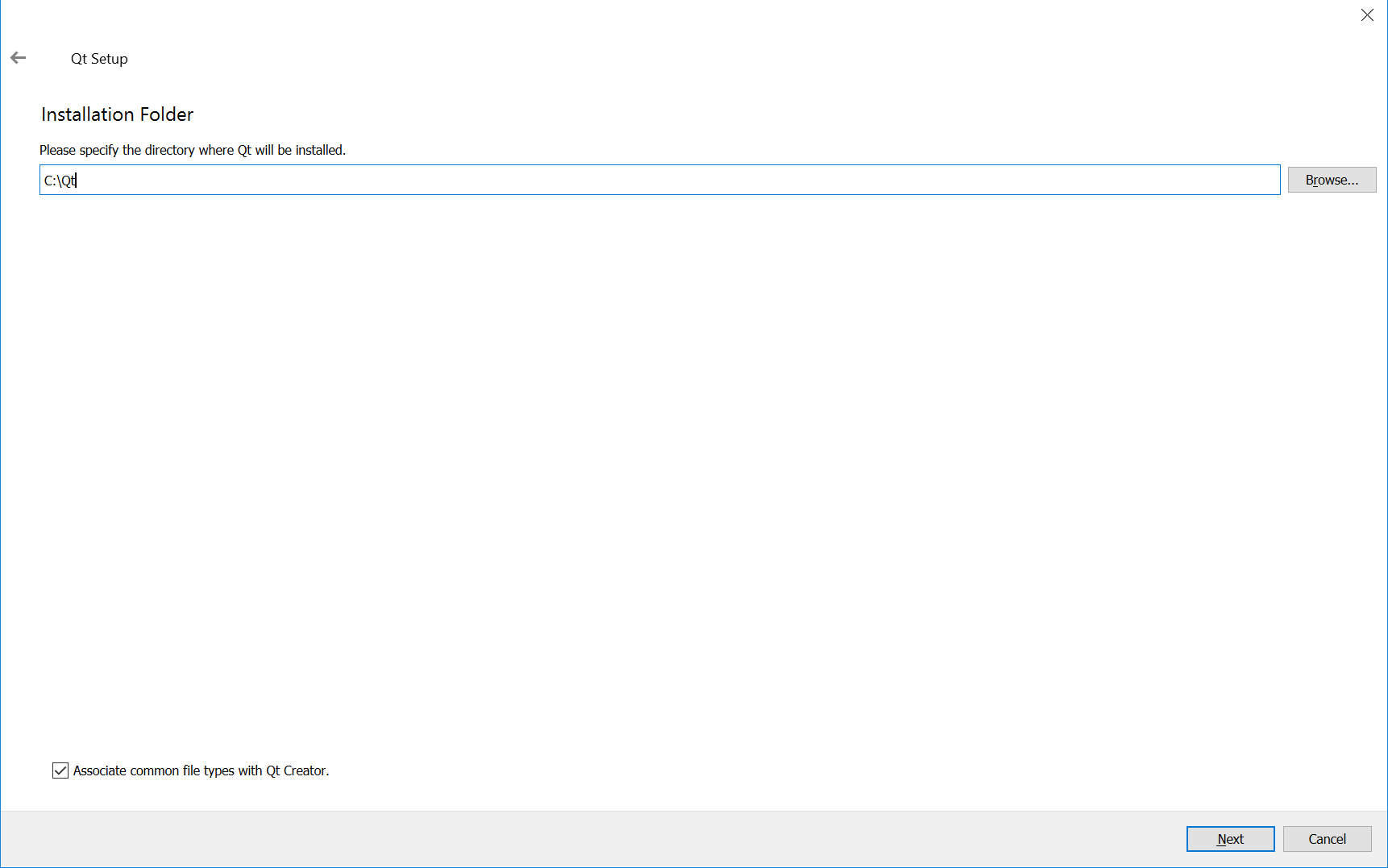
Task: Click the installation directory input field
Action: pos(659,180)
